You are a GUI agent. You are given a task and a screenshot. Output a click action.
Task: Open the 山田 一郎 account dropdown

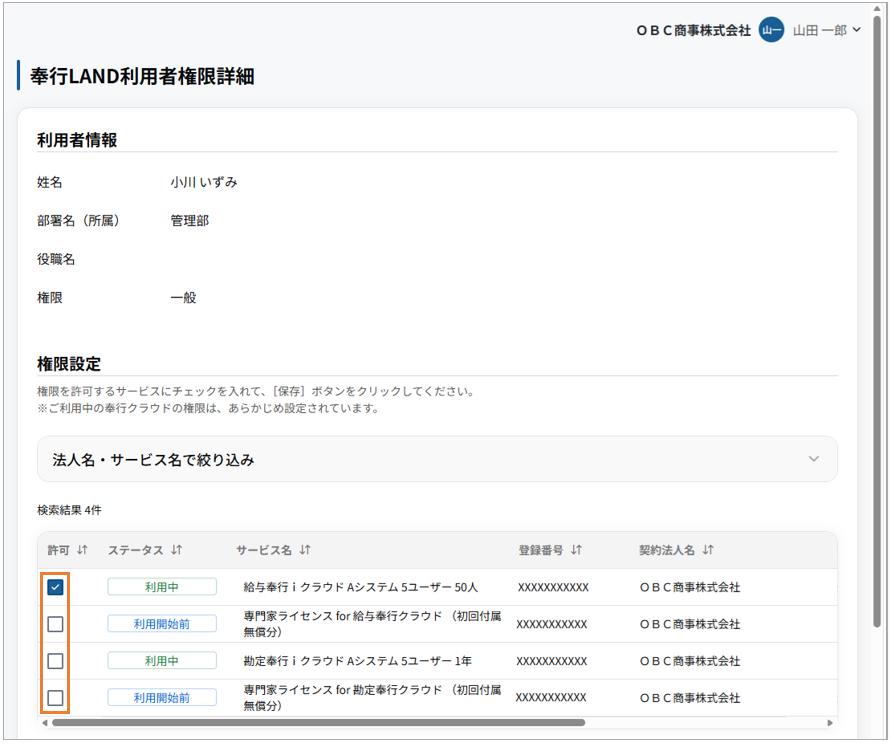pos(827,30)
